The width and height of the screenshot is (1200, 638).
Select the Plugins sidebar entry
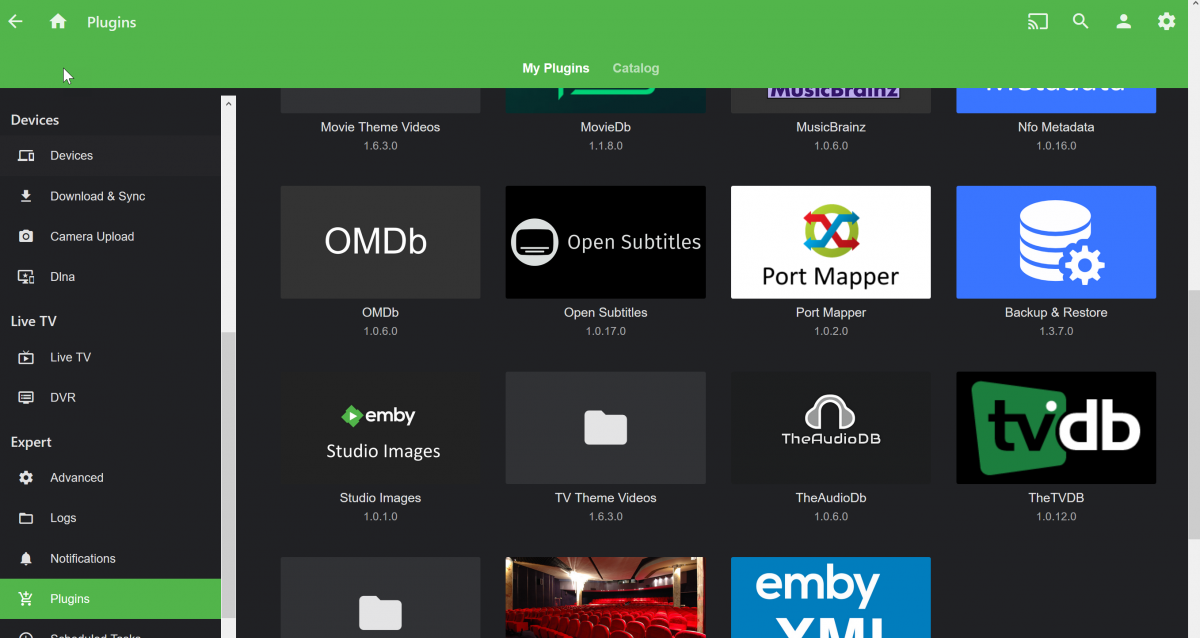point(110,599)
